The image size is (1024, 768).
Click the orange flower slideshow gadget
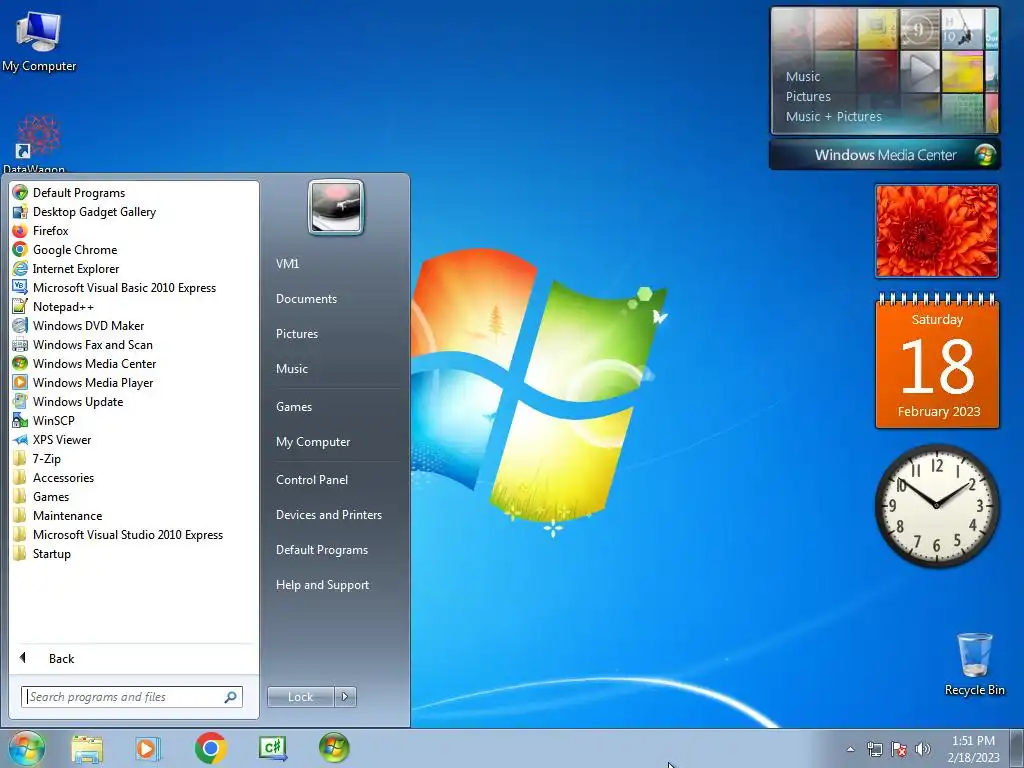(x=936, y=231)
